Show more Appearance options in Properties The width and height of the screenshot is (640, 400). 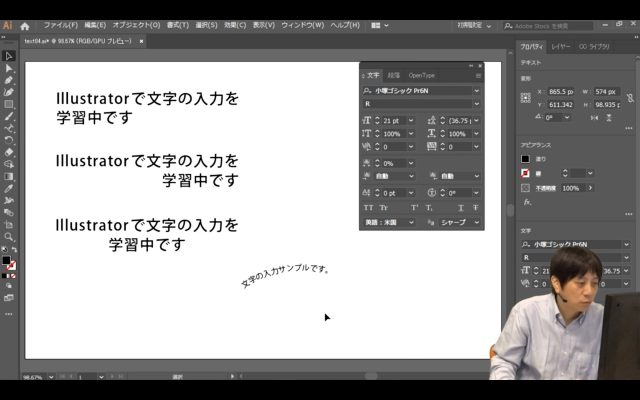tap(629, 214)
